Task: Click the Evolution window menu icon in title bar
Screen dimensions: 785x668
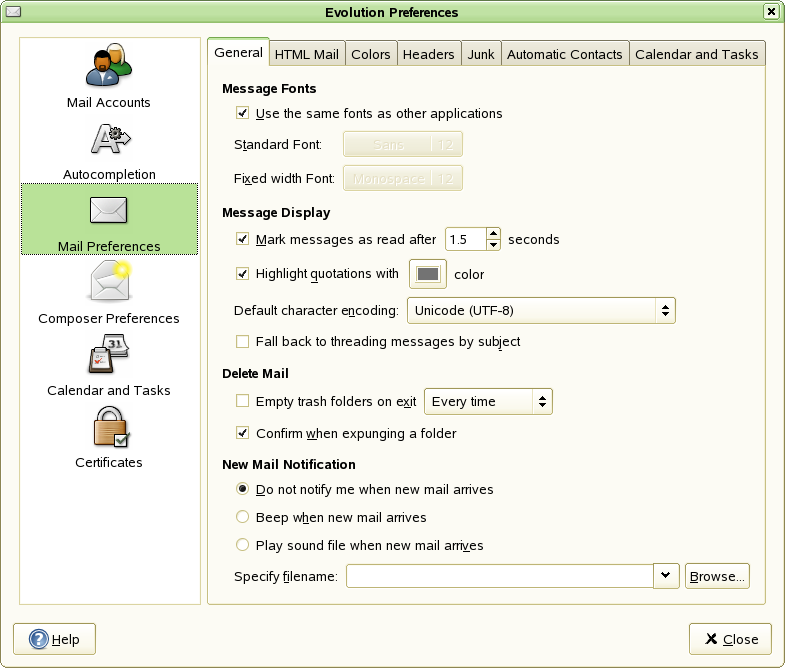Action: (x=13, y=12)
